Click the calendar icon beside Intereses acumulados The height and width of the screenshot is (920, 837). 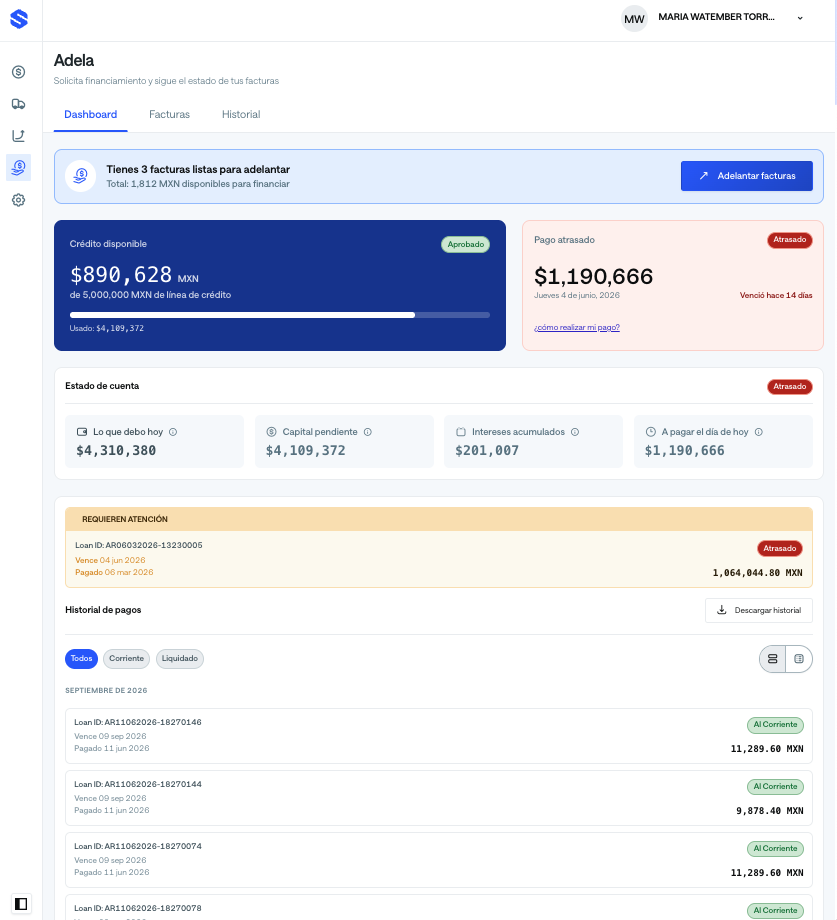tap(461, 432)
